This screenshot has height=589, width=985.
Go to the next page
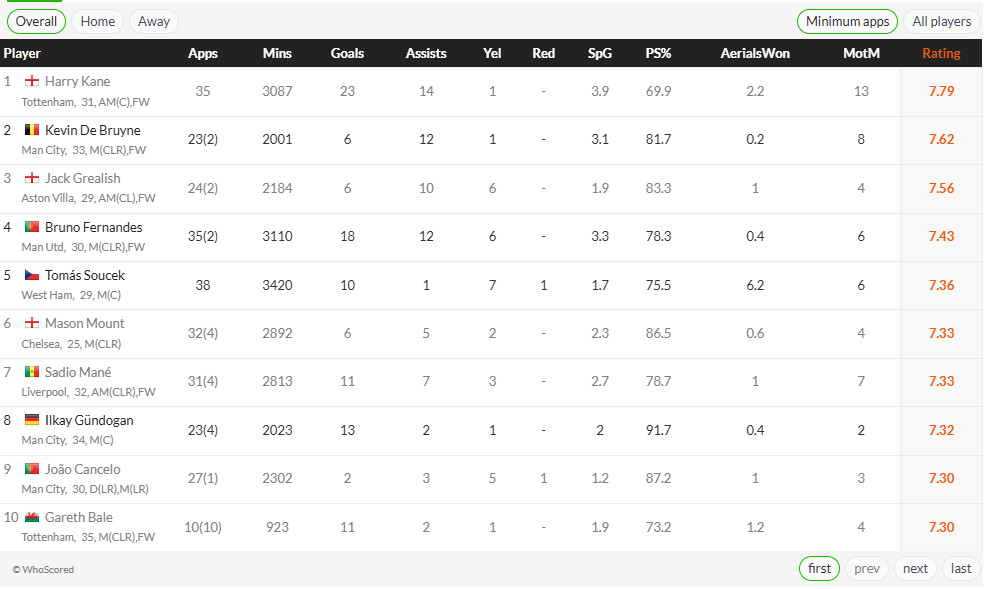(915, 568)
